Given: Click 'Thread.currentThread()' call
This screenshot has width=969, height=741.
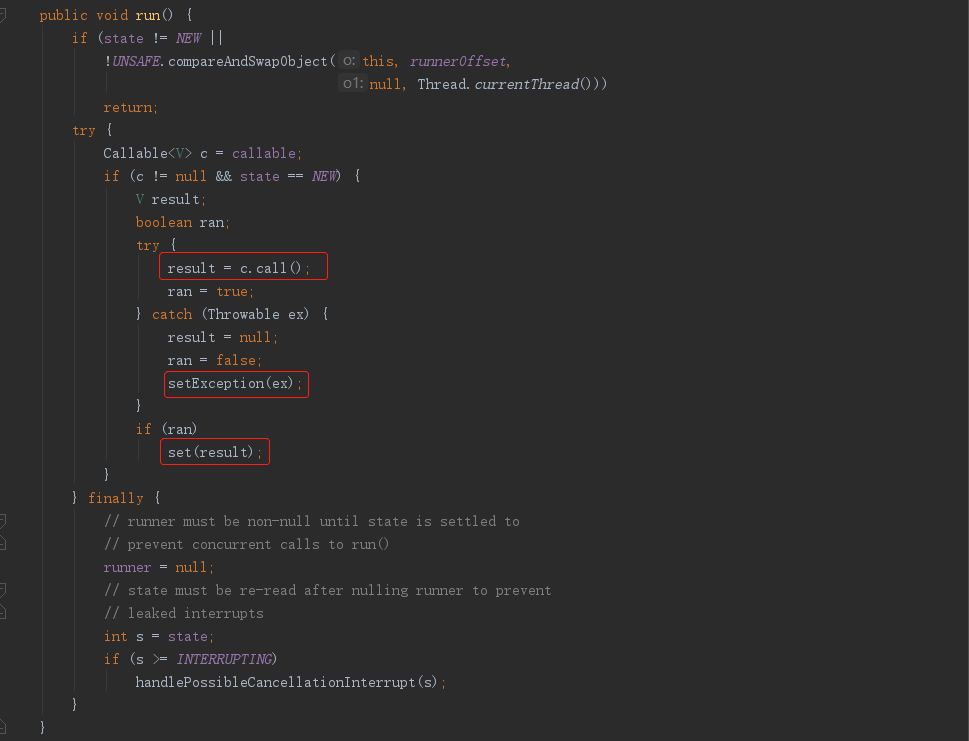Looking at the screenshot, I should click(x=507, y=84).
